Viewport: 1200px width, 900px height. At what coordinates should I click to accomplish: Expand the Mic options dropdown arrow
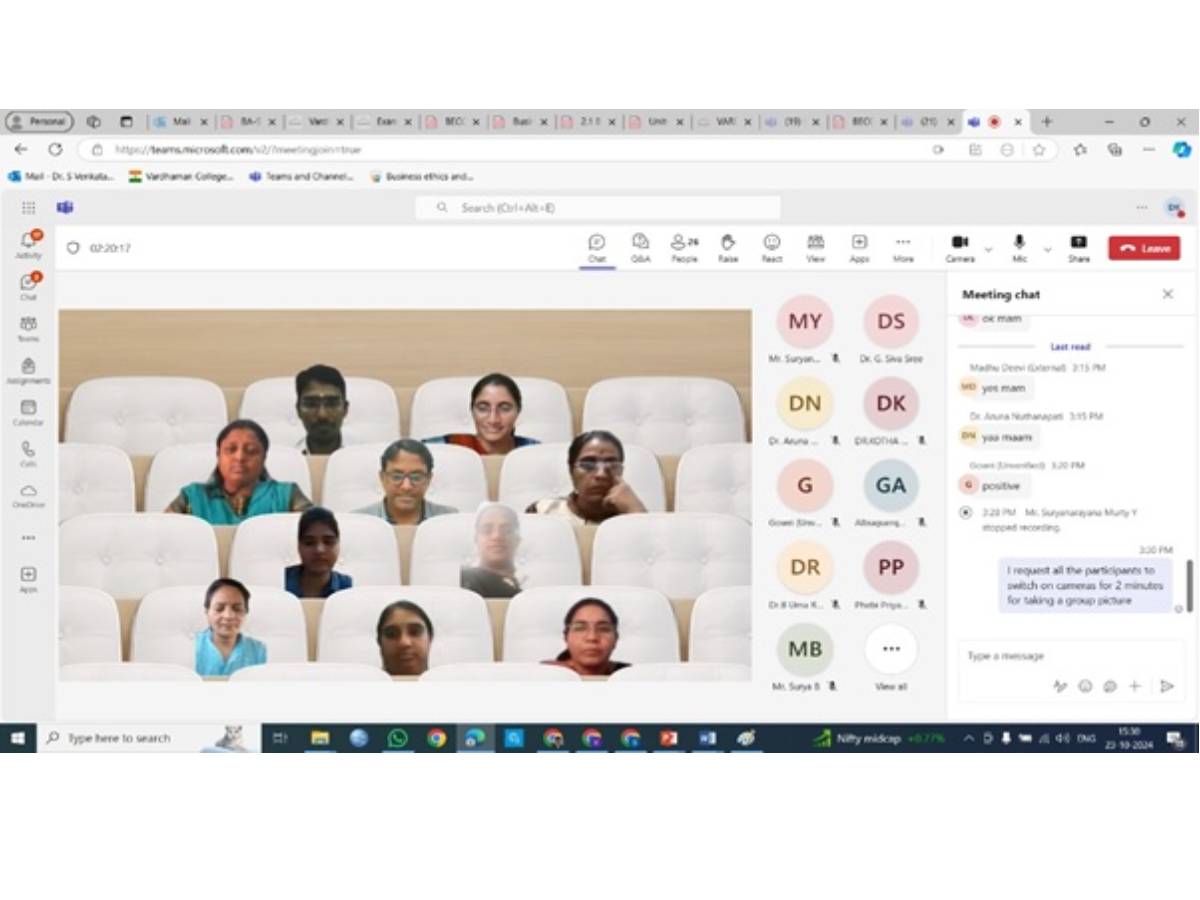coord(1047,249)
